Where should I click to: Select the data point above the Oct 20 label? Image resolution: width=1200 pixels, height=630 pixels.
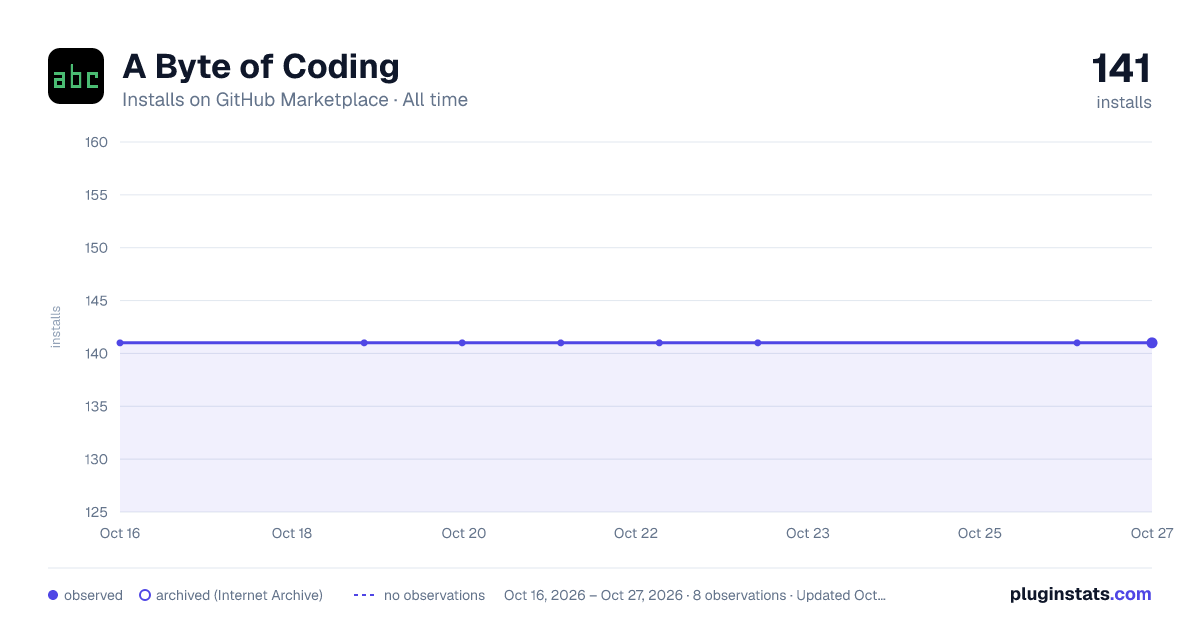click(462, 343)
